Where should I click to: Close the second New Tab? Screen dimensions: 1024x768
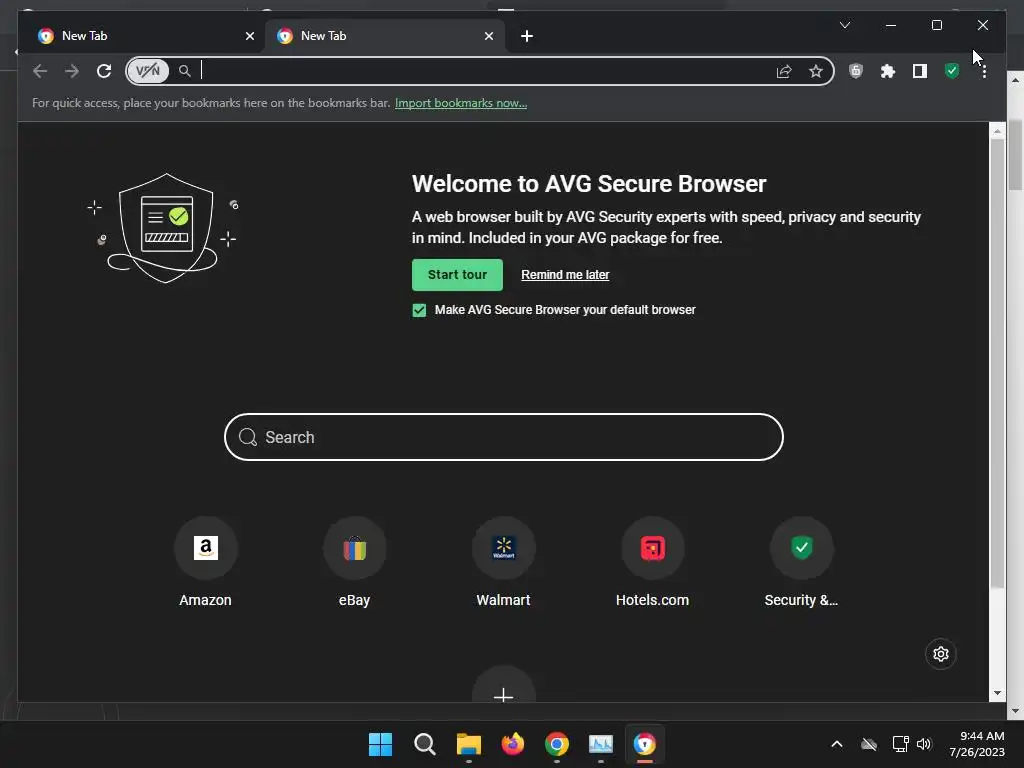(x=488, y=36)
